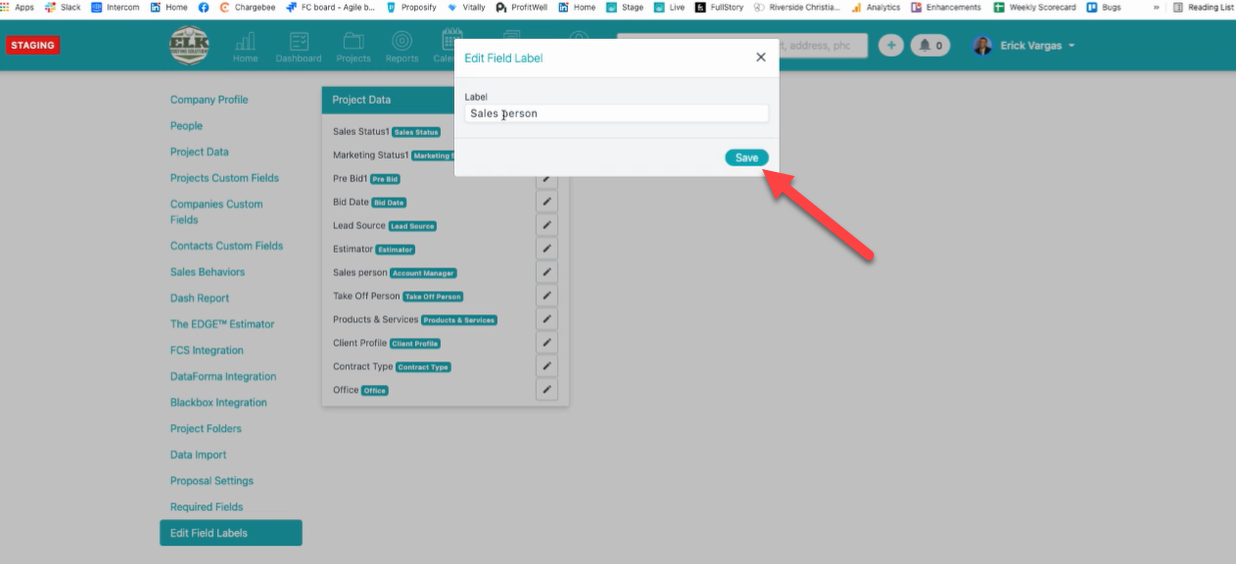Click the Label text input field

[616, 114]
